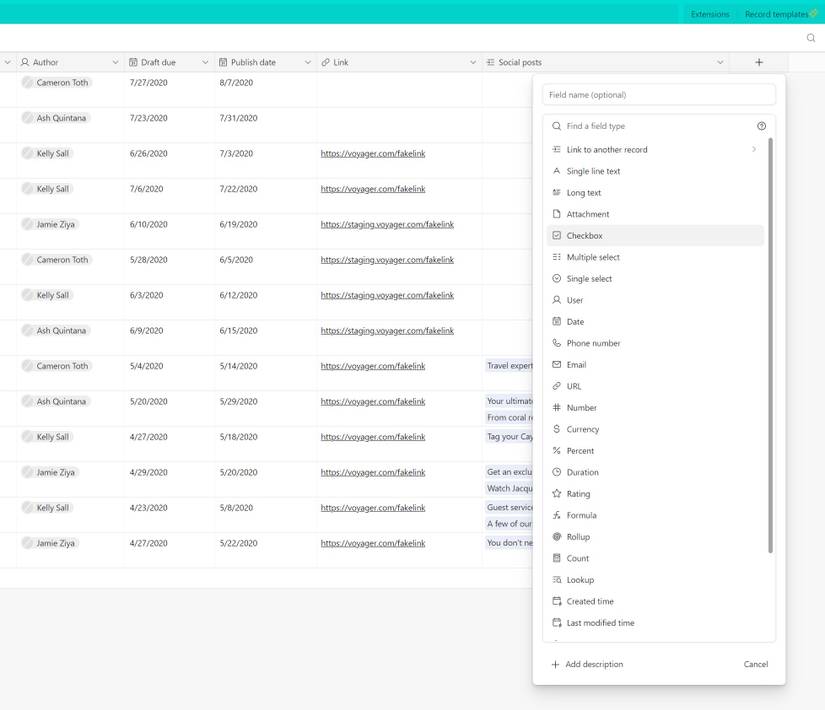The width and height of the screenshot is (825, 710).
Task: Click the Field name optional input box
Action: 658,93
